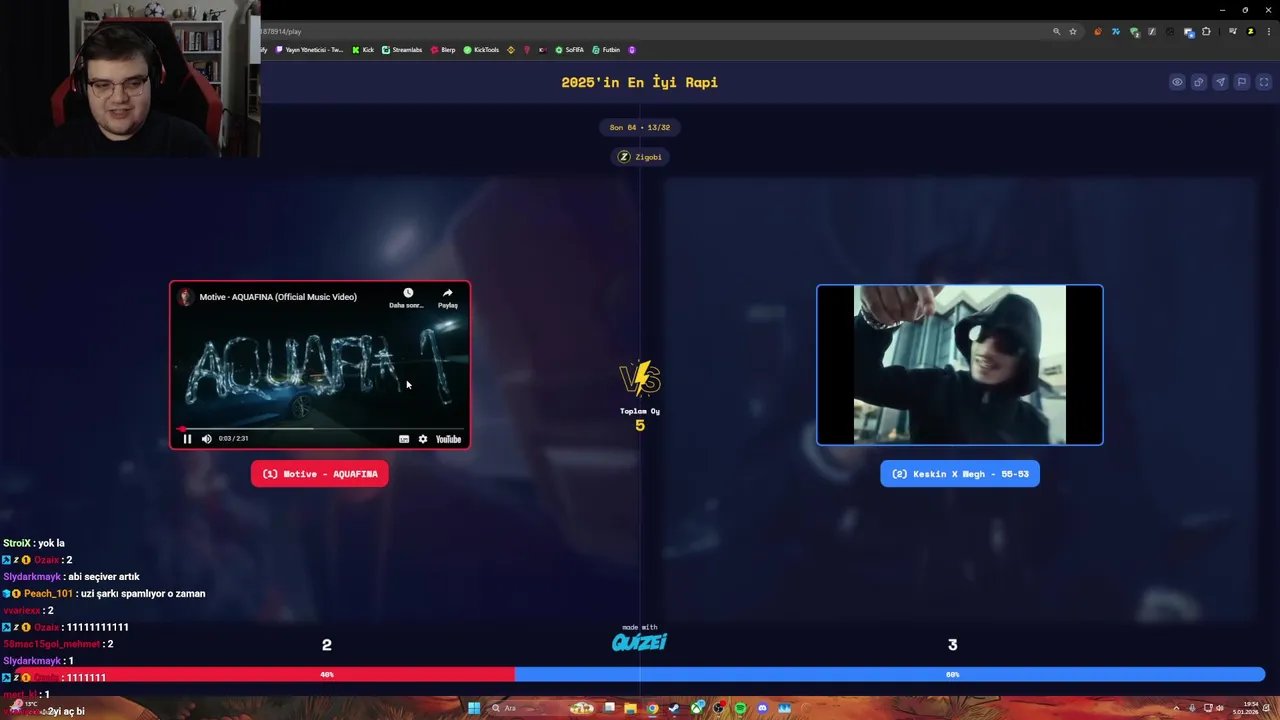This screenshot has width=1280, height=720.
Task: Vote for (1) Motive - AQUAFINA
Action: pos(320,474)
